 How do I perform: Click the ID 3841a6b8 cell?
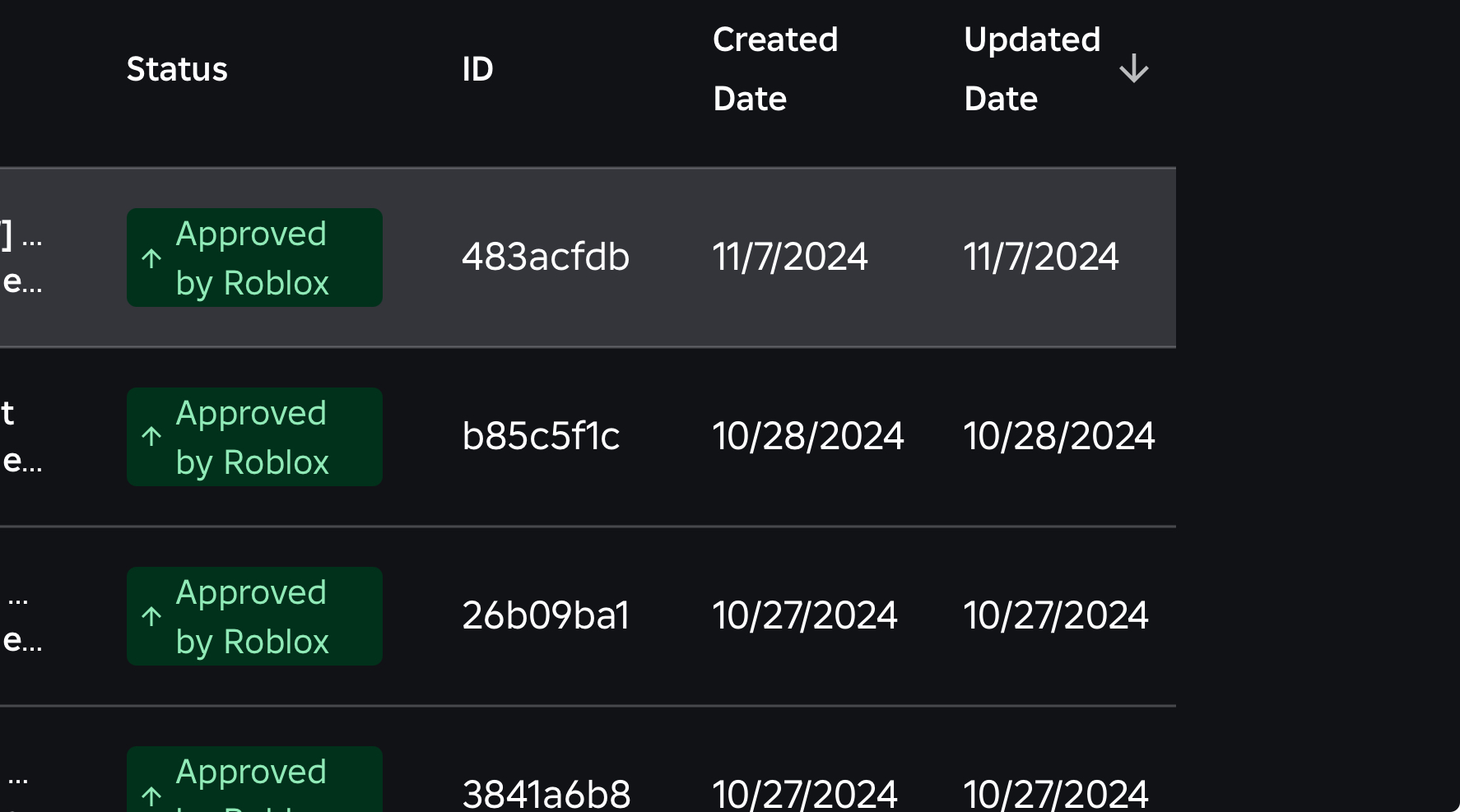(546, 794)
